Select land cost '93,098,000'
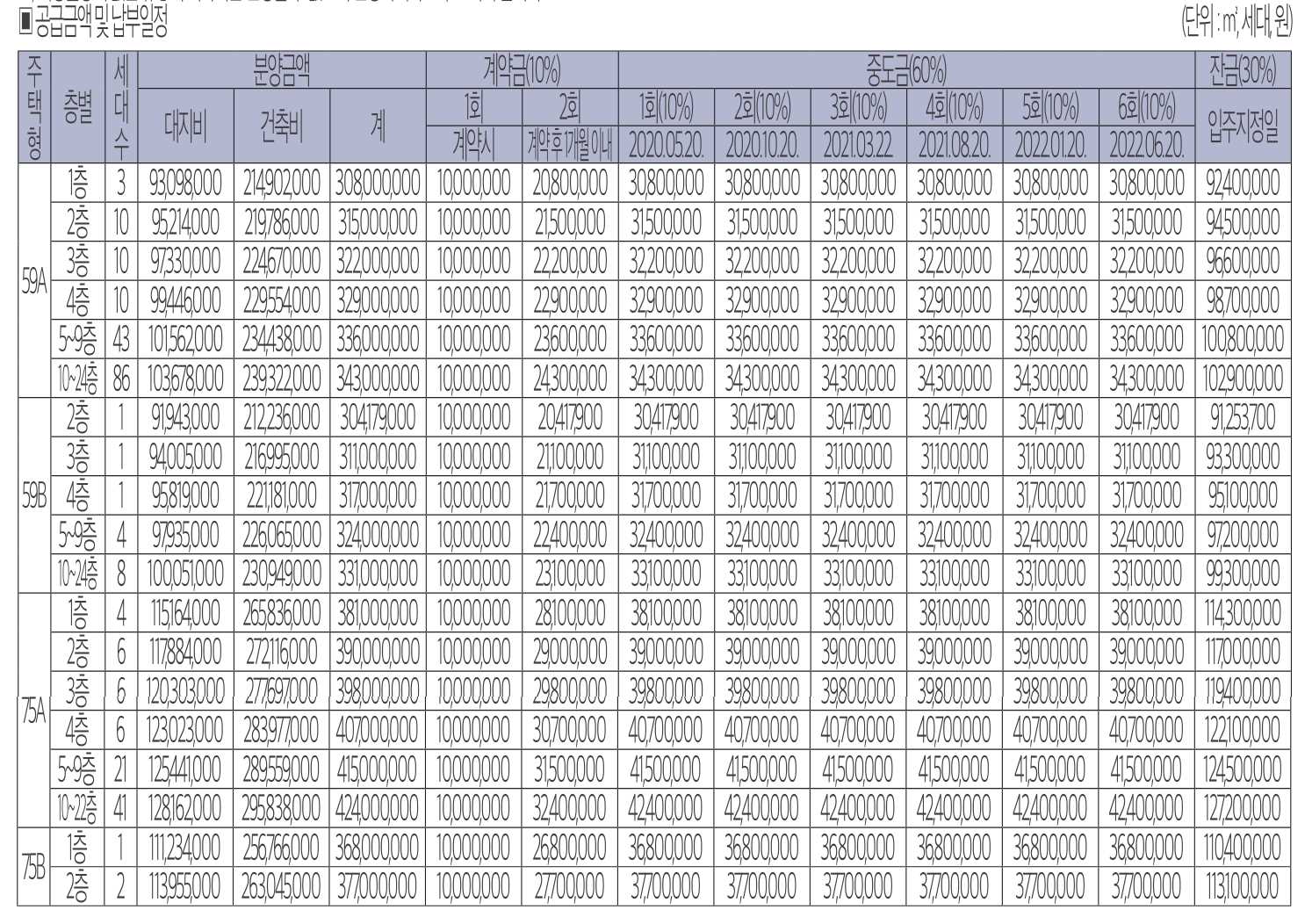This screenshot has height=924, width=1312. [x=185, y=184]
